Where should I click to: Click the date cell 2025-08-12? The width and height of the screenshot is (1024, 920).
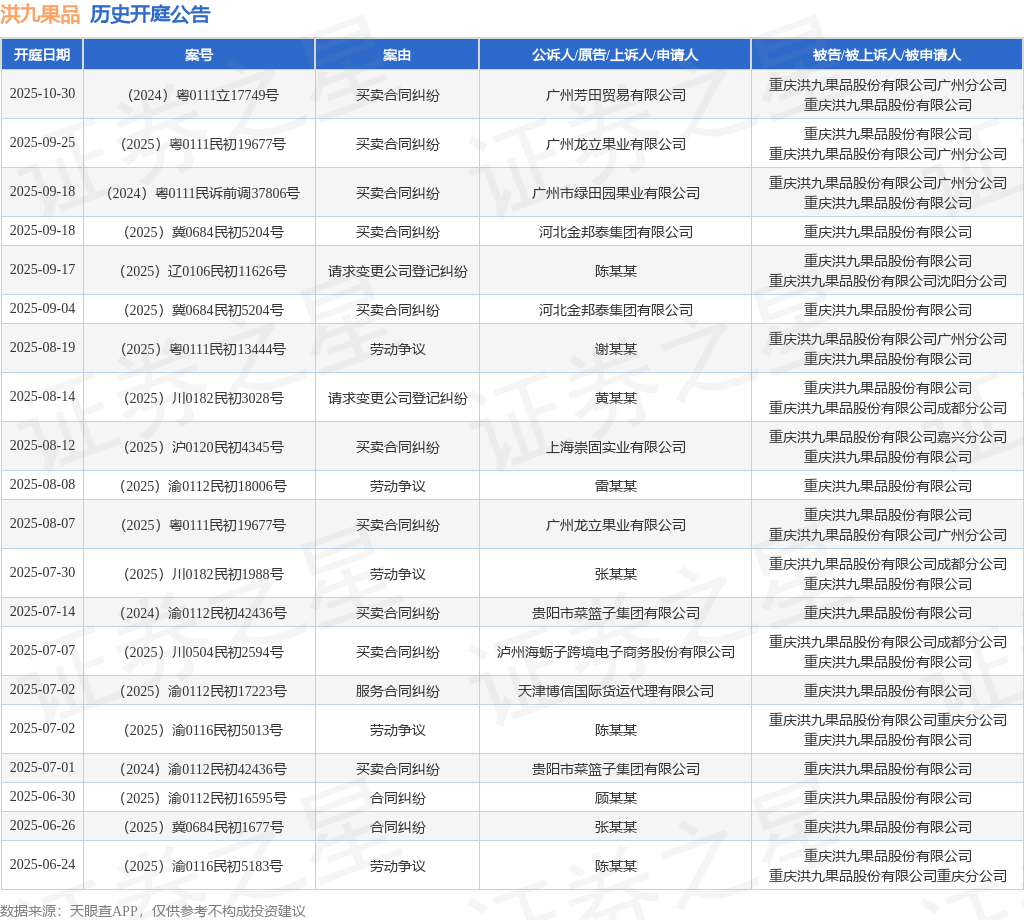[x=42, y=445]
